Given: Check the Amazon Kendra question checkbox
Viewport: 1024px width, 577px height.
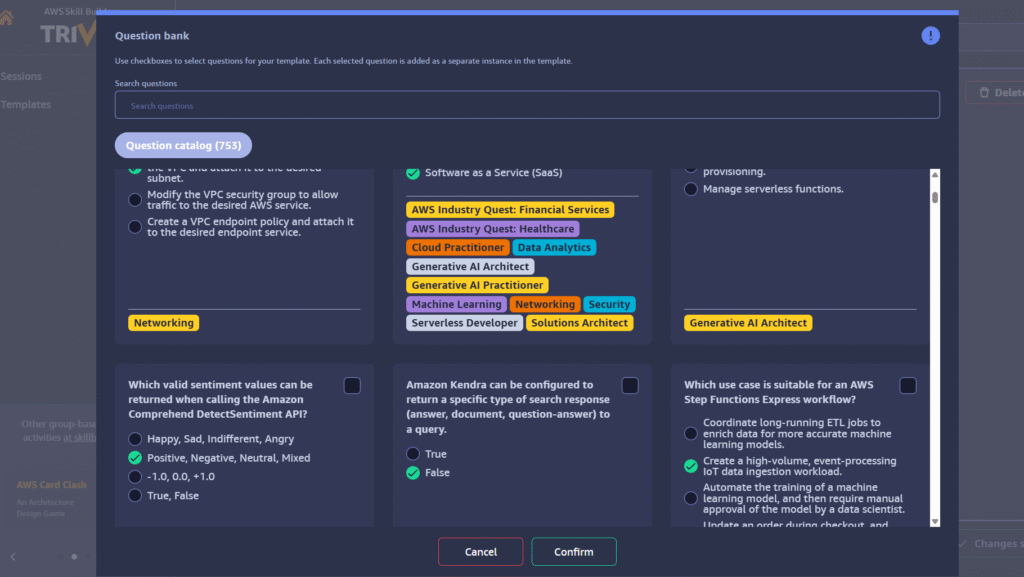Looking at the screenshot, I should coord(630,386).
